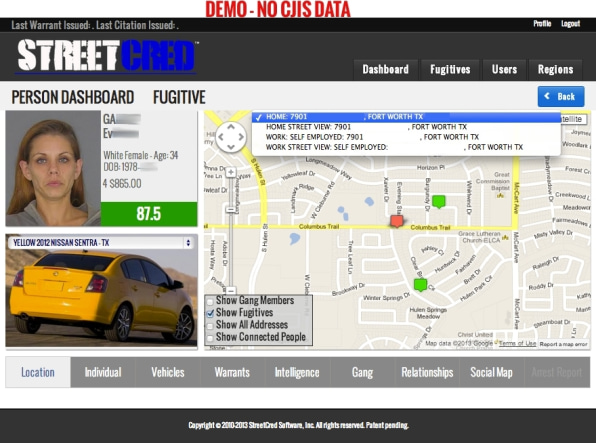
Task: Click the red fugitive map marker
Action: [396, 221]
